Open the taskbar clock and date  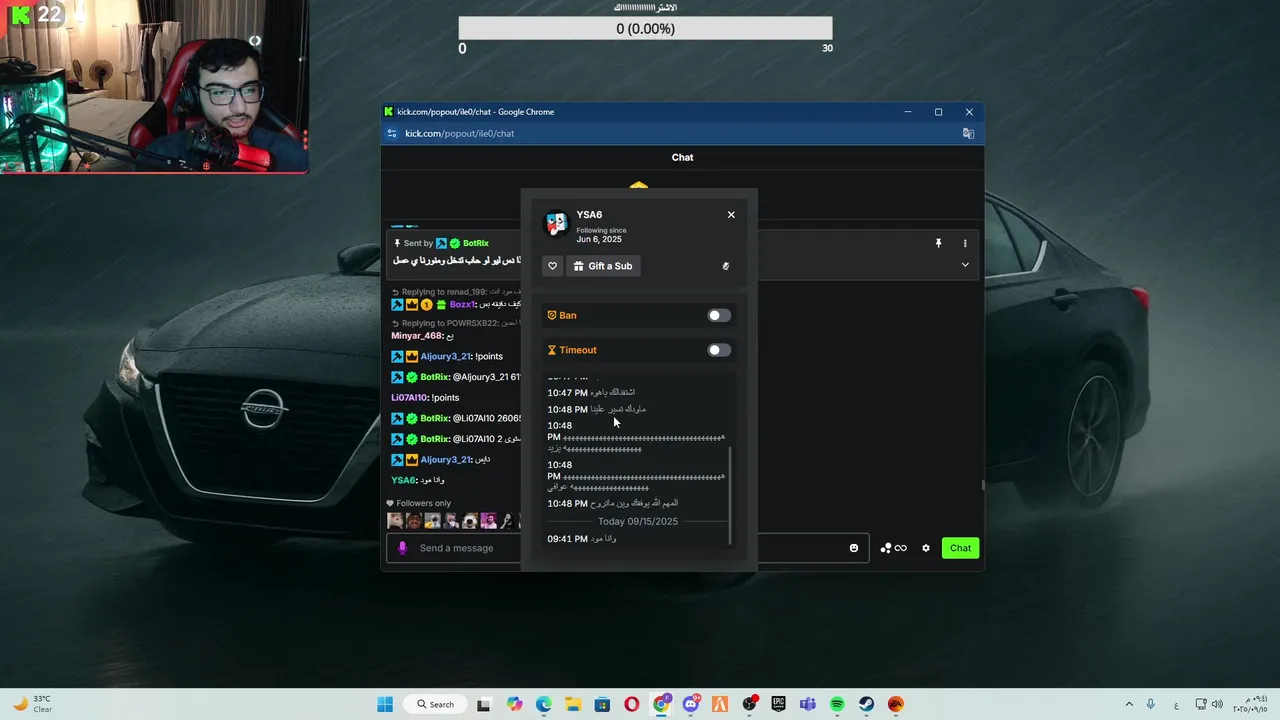(x=1252, y=704)
